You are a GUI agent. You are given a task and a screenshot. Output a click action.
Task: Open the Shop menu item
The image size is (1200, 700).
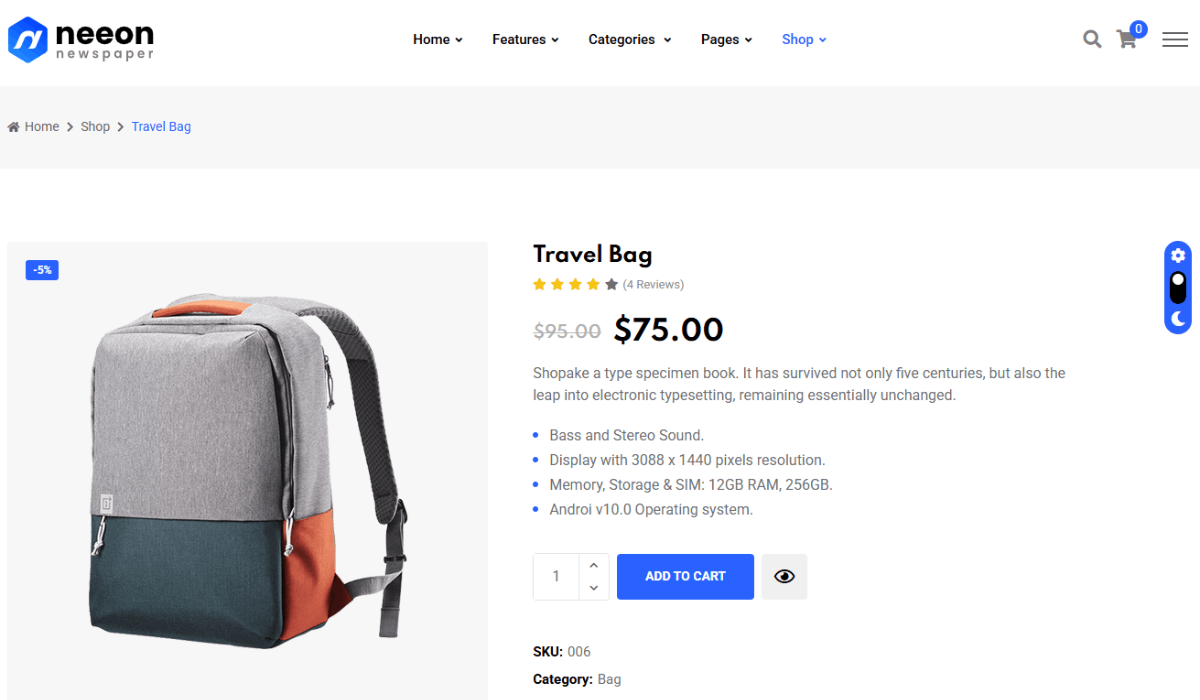(804, 39)
